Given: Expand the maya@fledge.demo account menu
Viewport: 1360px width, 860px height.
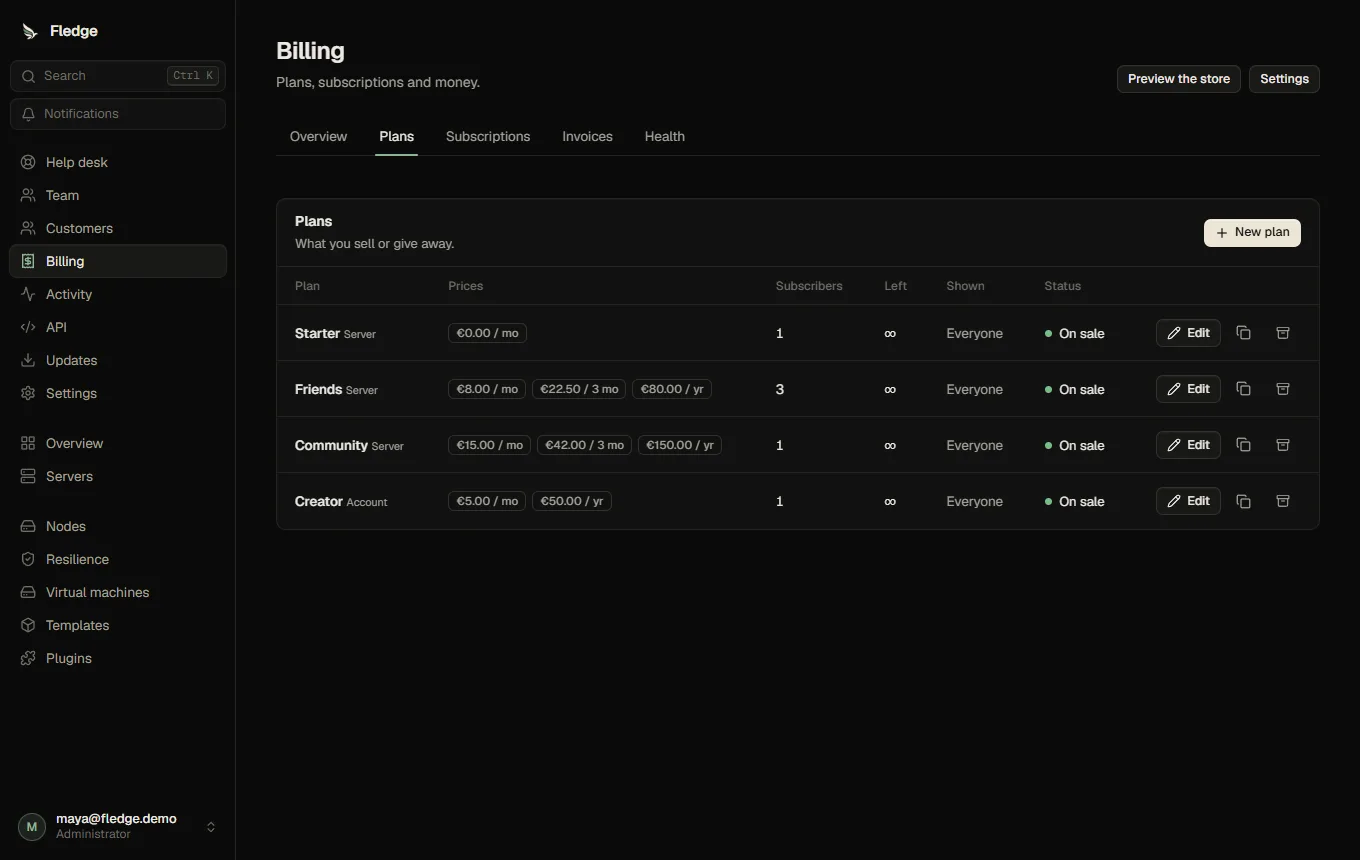Looking at the screenshot, I should (118, 826).
